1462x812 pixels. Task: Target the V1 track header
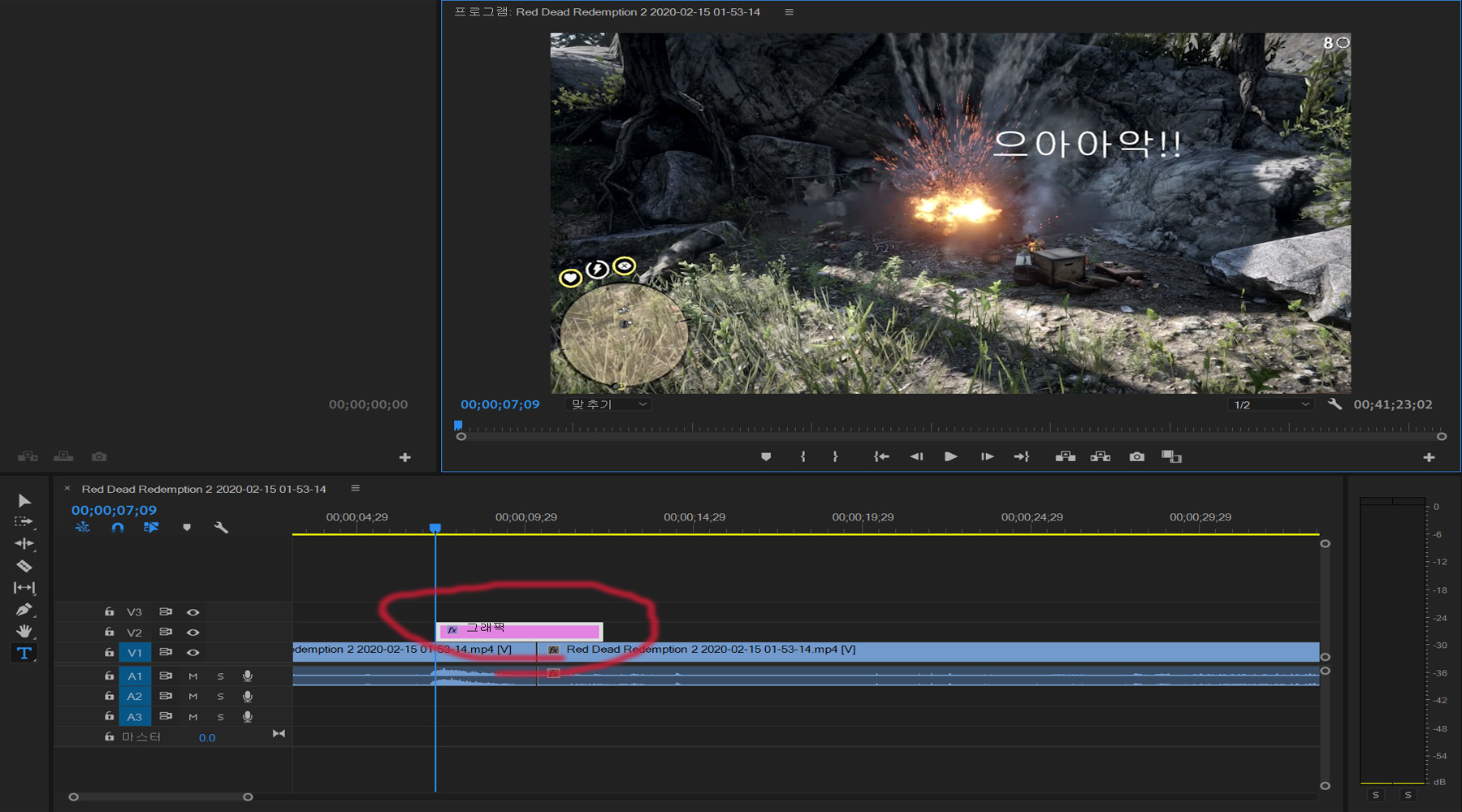[x=135, y=653]
